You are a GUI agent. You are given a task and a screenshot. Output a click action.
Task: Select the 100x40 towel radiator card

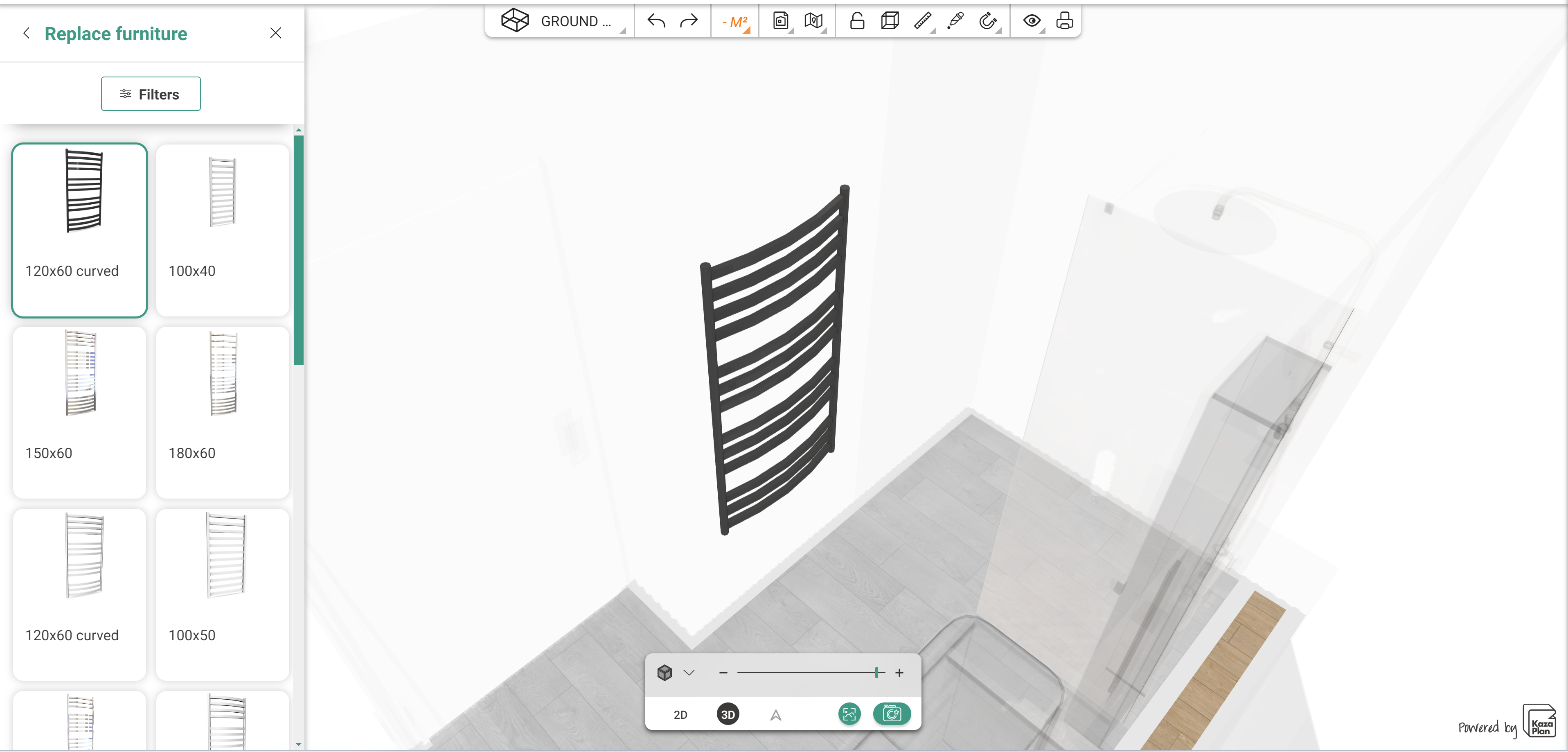[223, 230]
